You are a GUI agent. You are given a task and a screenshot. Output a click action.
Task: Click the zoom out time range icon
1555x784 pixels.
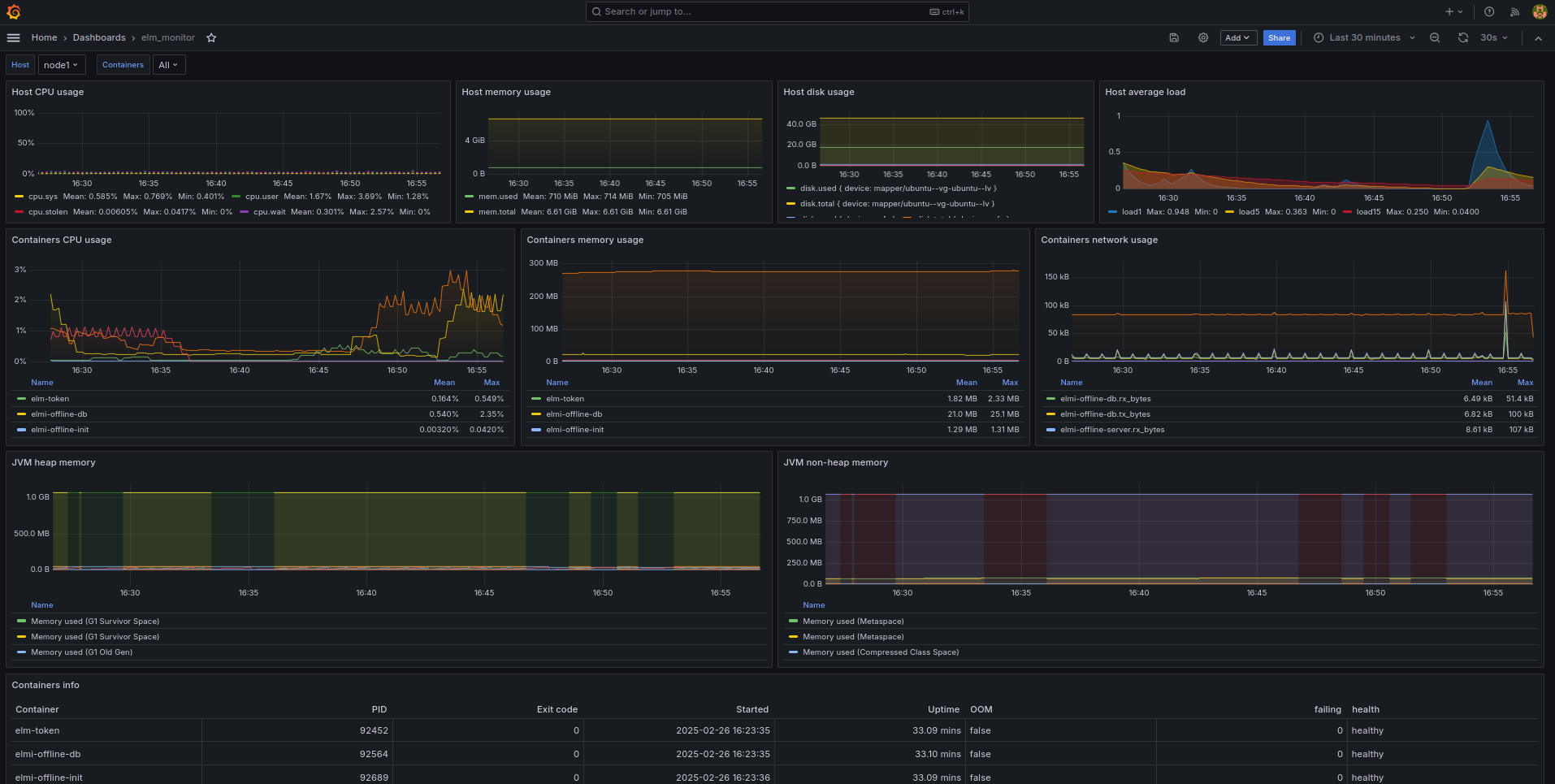point(1435,38)
